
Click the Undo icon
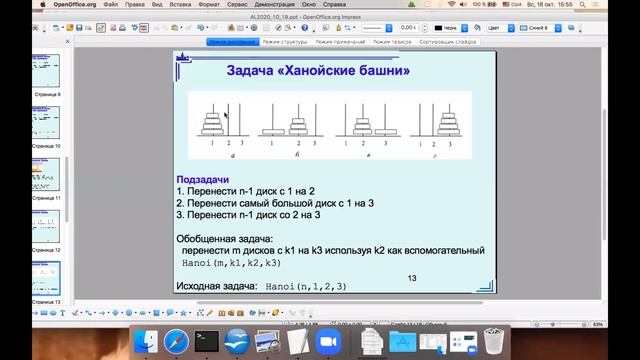(200, 28)
